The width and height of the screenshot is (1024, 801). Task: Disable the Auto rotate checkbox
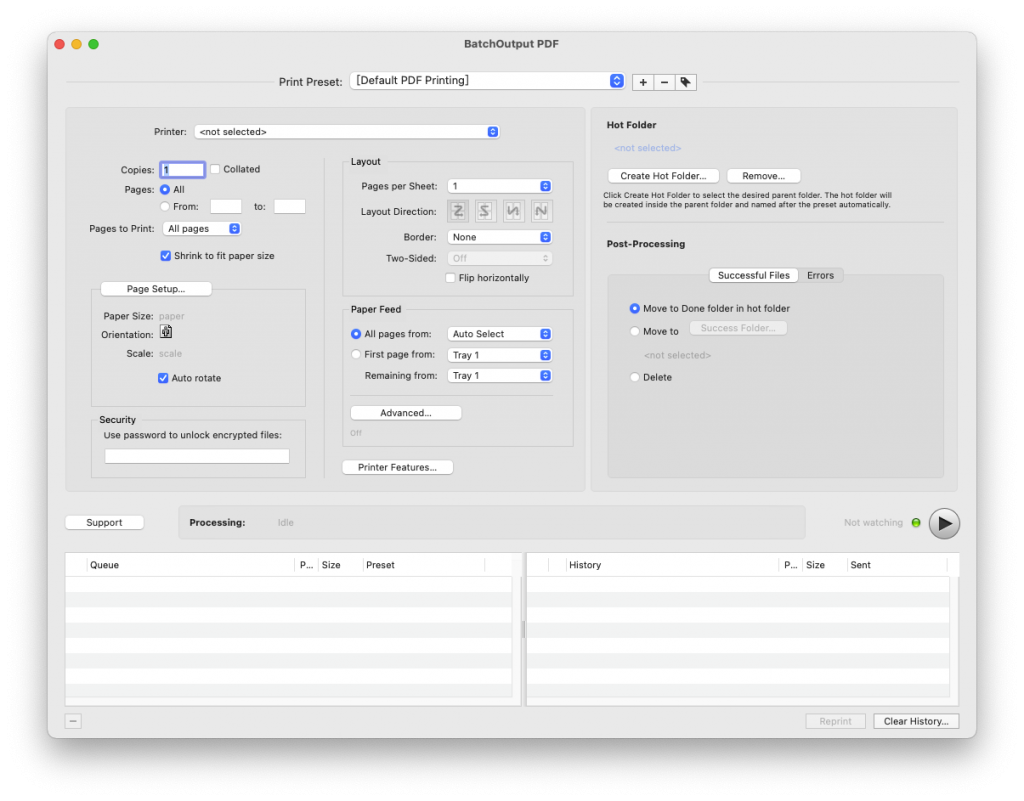click(x=163, y=378)
